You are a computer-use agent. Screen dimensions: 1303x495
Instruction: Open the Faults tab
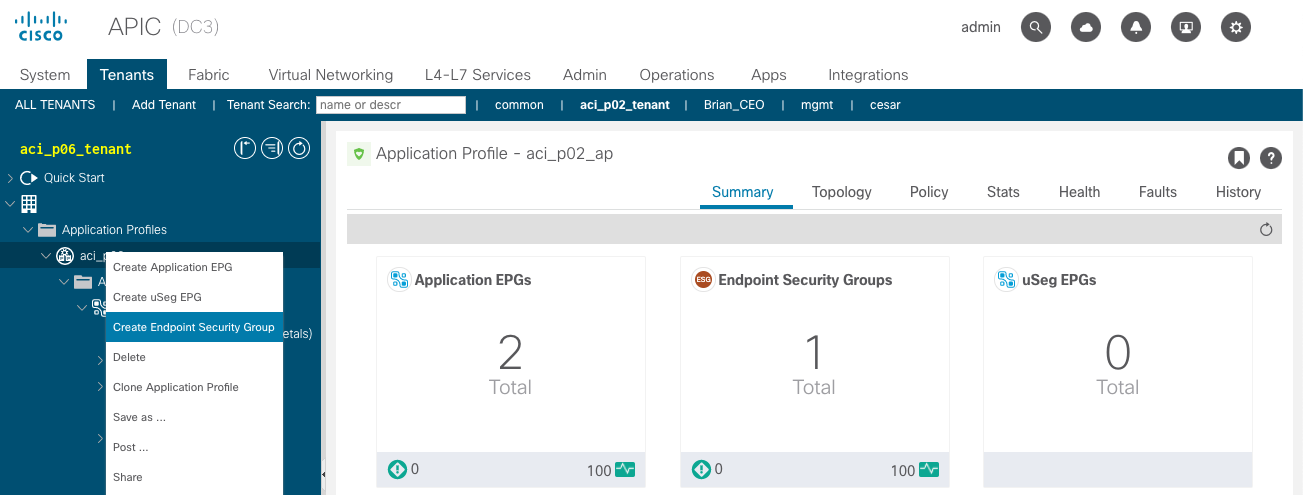[1157, 192]
